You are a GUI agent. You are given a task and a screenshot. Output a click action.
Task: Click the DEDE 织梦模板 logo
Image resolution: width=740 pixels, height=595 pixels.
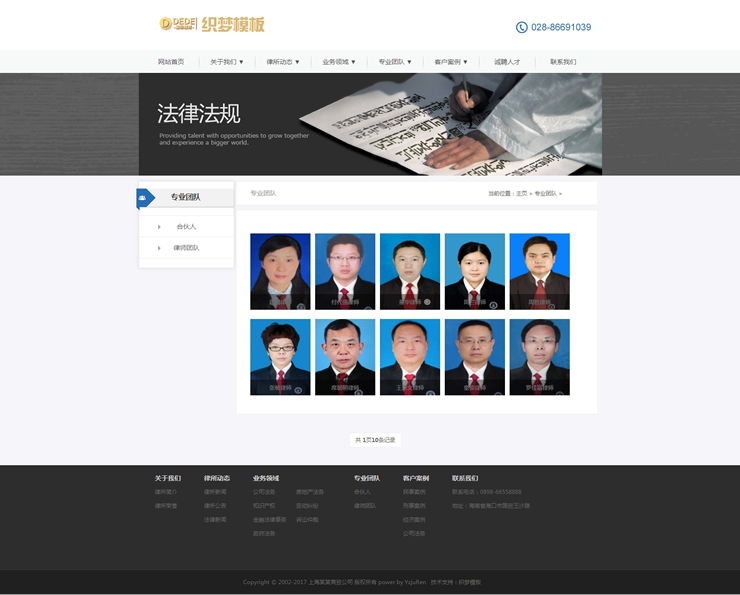pyautogui.click(x=212, y=24)
